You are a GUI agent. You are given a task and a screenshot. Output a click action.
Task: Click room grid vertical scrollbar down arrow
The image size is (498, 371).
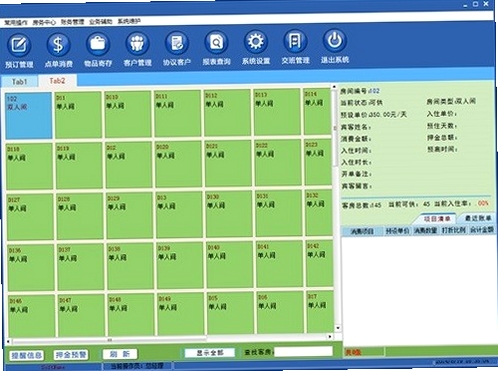click(x=337, y=328)
